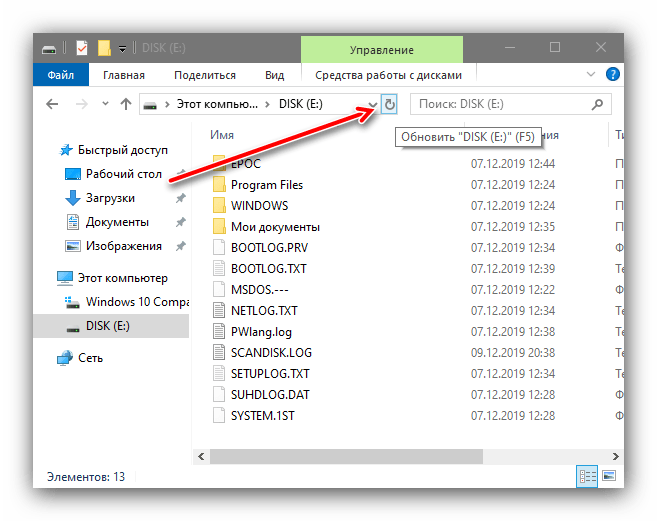Switch to details view layout button
Viewport: 657px width, 521px height.
587,477
